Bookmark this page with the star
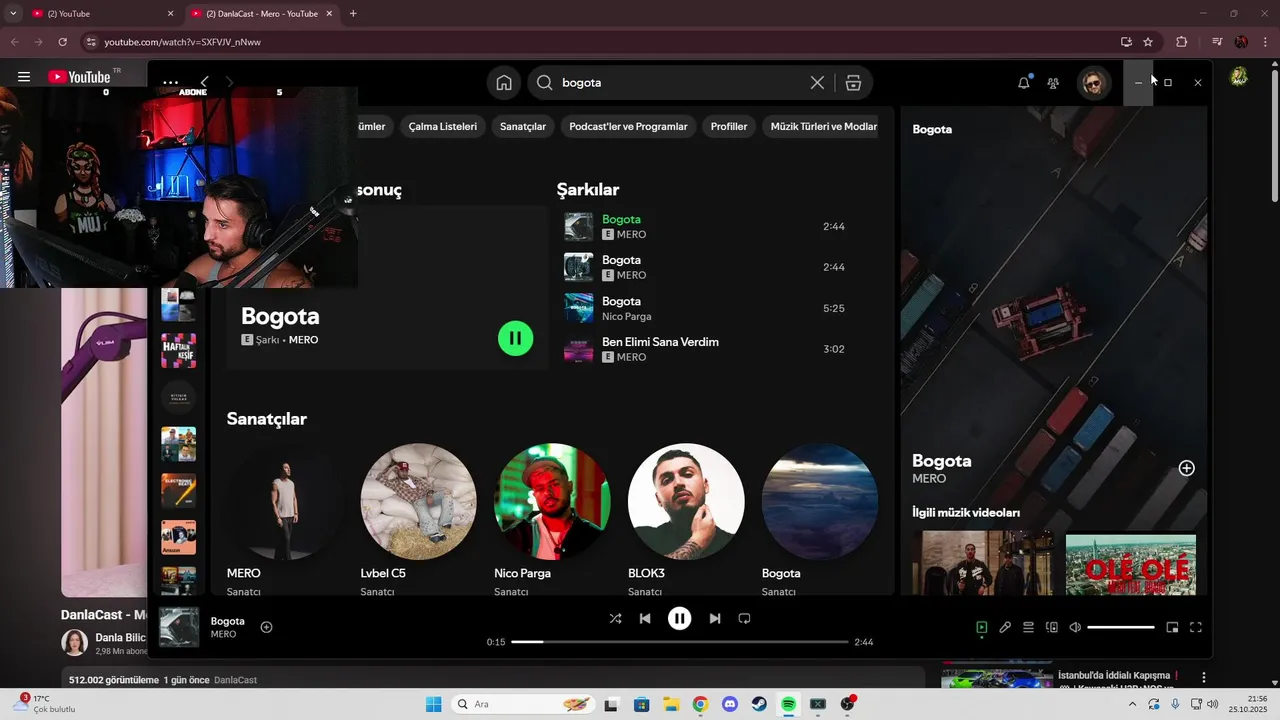1280x720 pixels. click(1148, 42)
